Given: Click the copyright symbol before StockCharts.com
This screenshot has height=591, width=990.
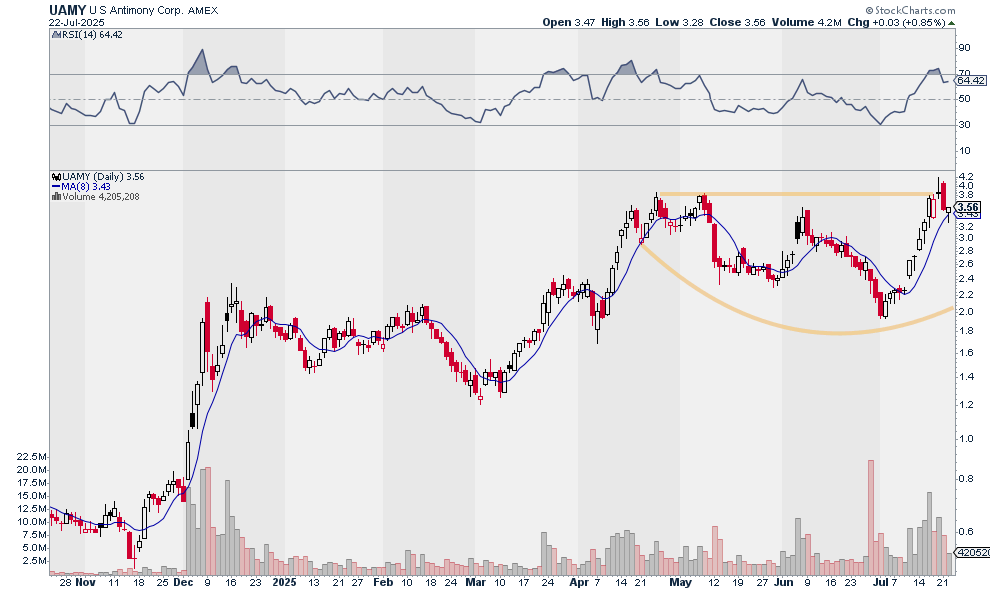Looking at the screenshot, I should pos(869,10).
